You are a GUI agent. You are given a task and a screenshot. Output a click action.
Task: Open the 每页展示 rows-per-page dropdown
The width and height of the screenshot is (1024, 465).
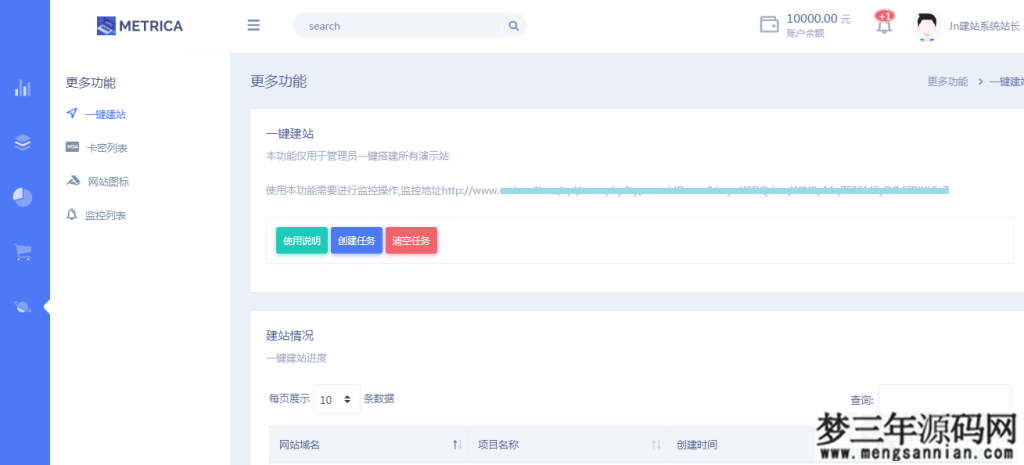tap(337, 399)
